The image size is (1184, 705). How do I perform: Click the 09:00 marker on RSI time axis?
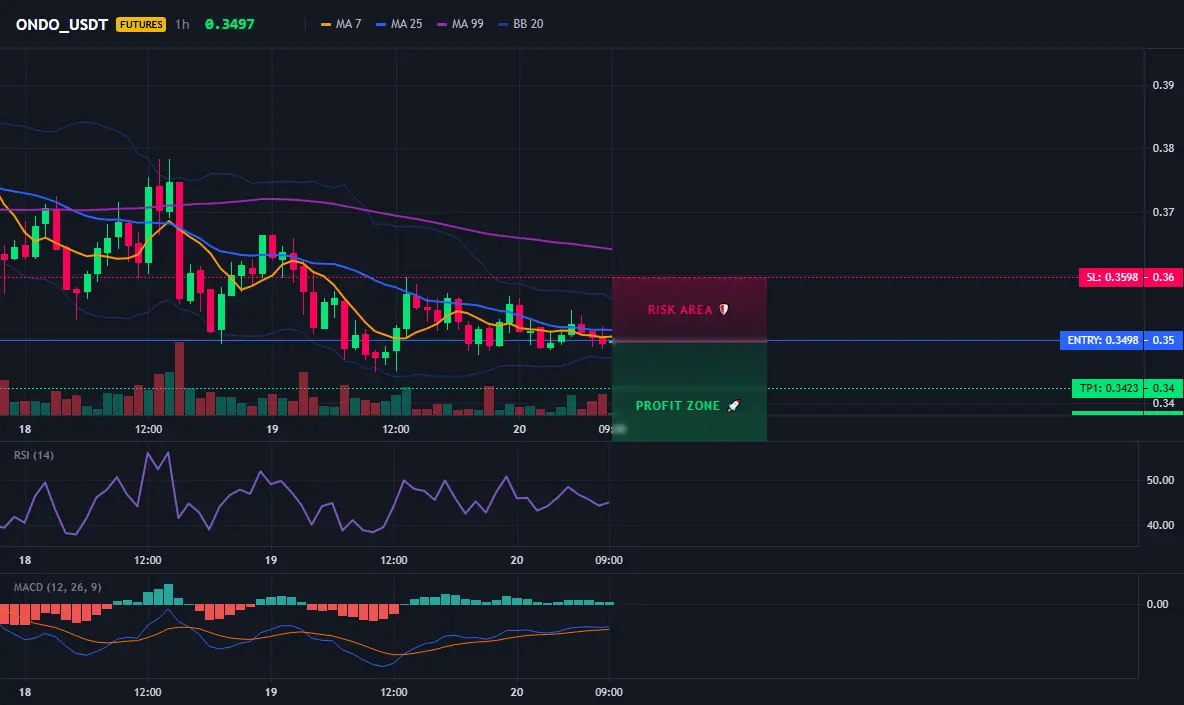[x=609, y=560]
